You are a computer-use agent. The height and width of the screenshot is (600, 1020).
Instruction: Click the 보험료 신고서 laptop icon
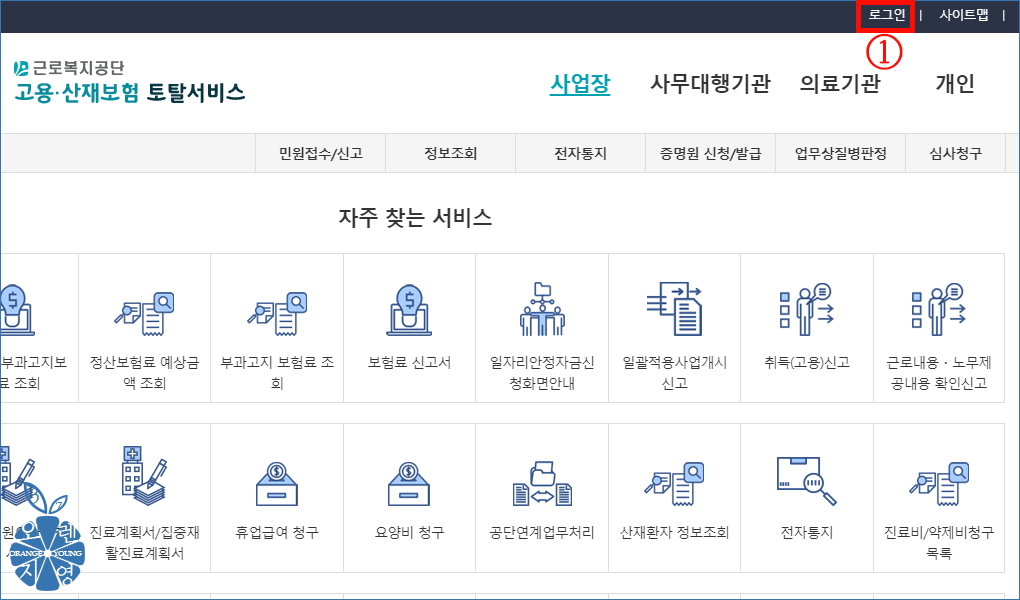pos(409,310)
